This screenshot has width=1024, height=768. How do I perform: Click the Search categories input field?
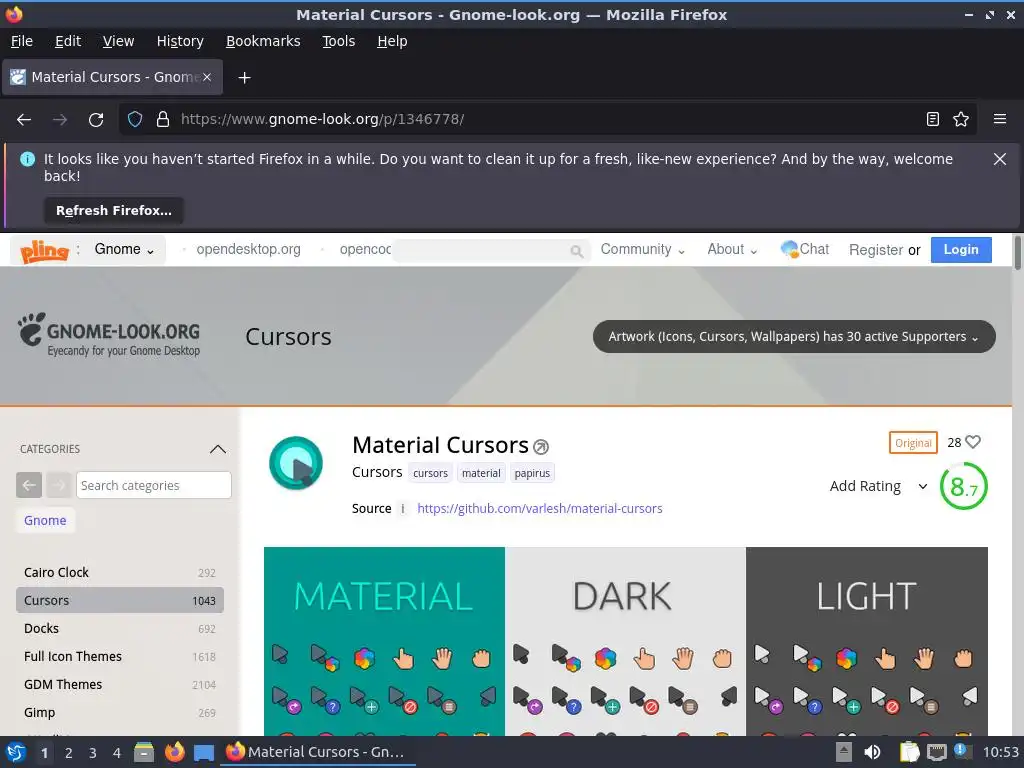pyautogui.click(x=153, y=485)
